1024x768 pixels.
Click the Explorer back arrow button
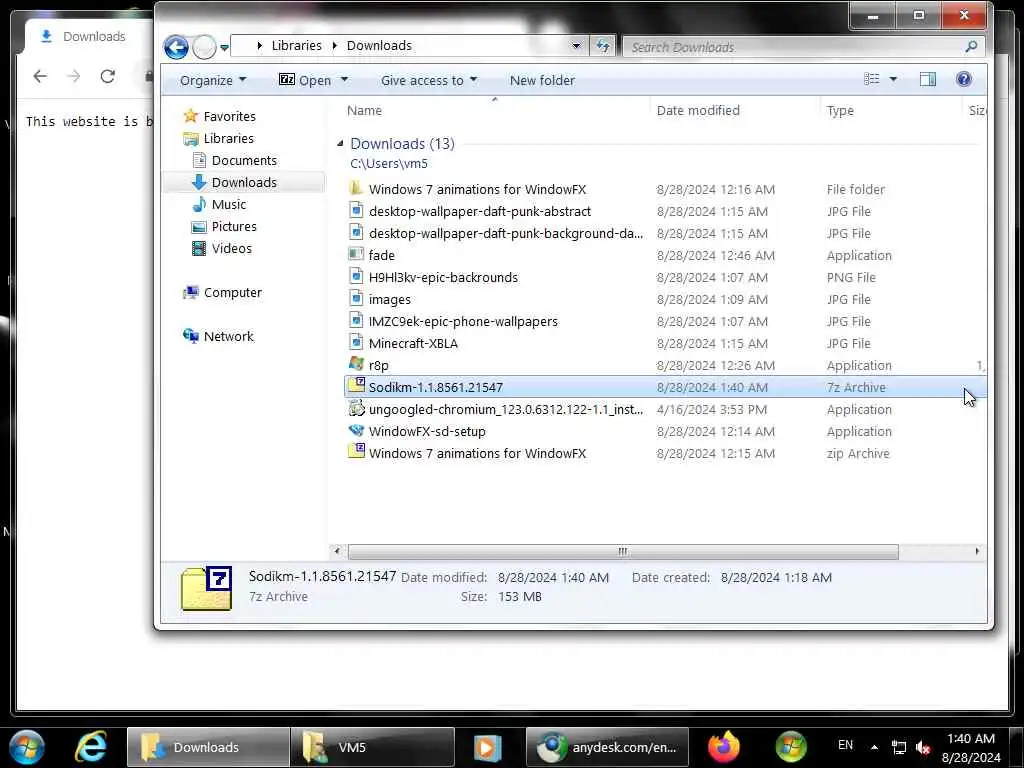click(176, 47)
